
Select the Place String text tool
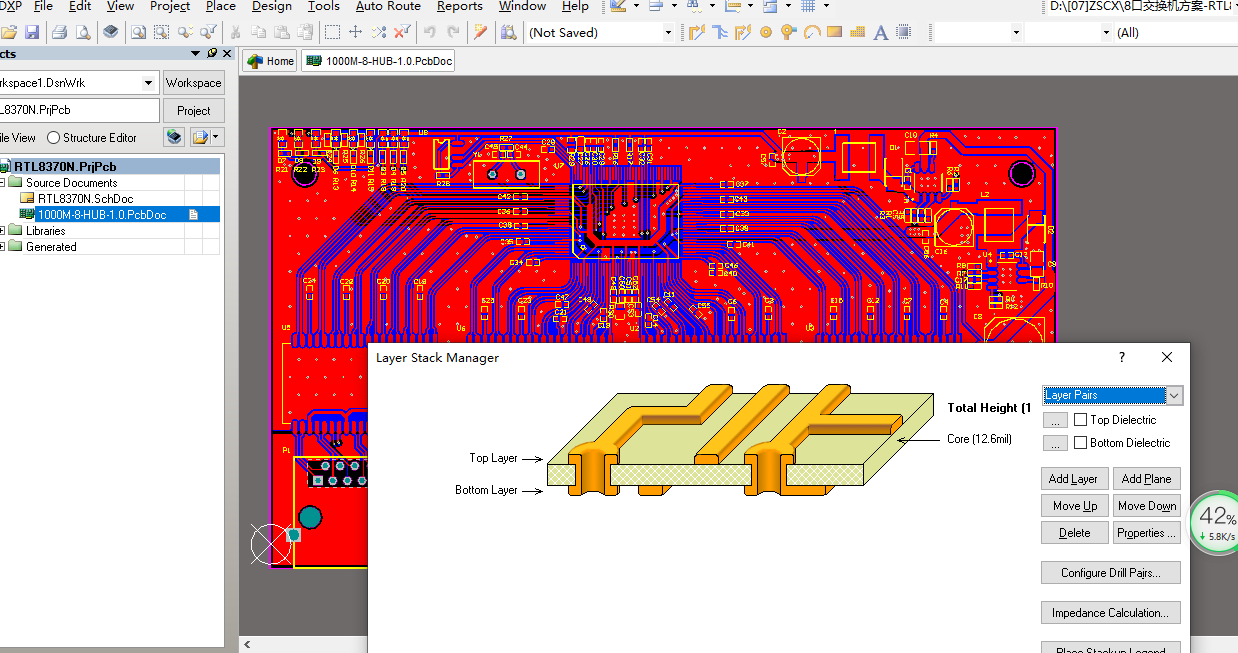coord(881,32)
